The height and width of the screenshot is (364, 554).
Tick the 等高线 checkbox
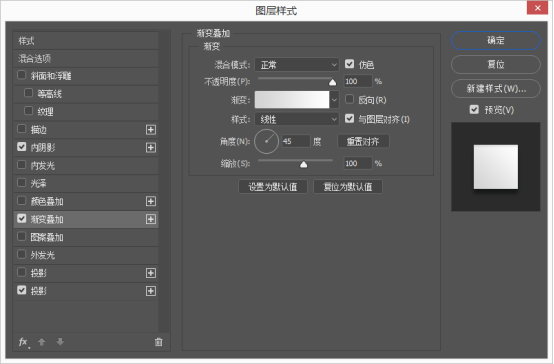[29, 93]
